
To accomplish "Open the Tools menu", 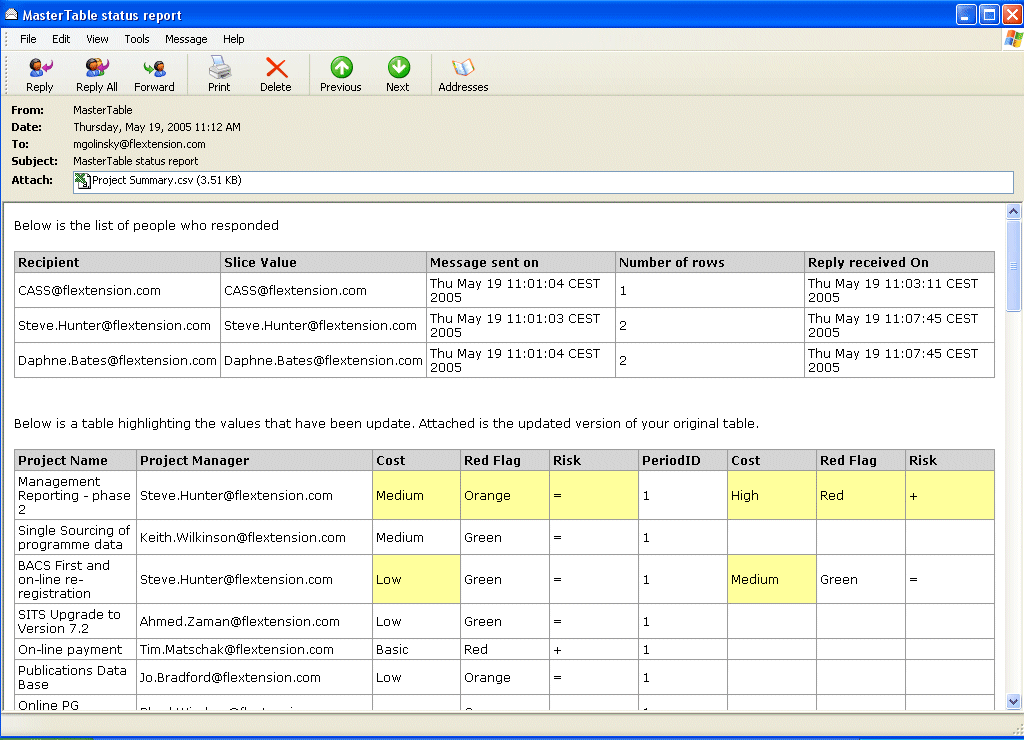I will [137, 39].
